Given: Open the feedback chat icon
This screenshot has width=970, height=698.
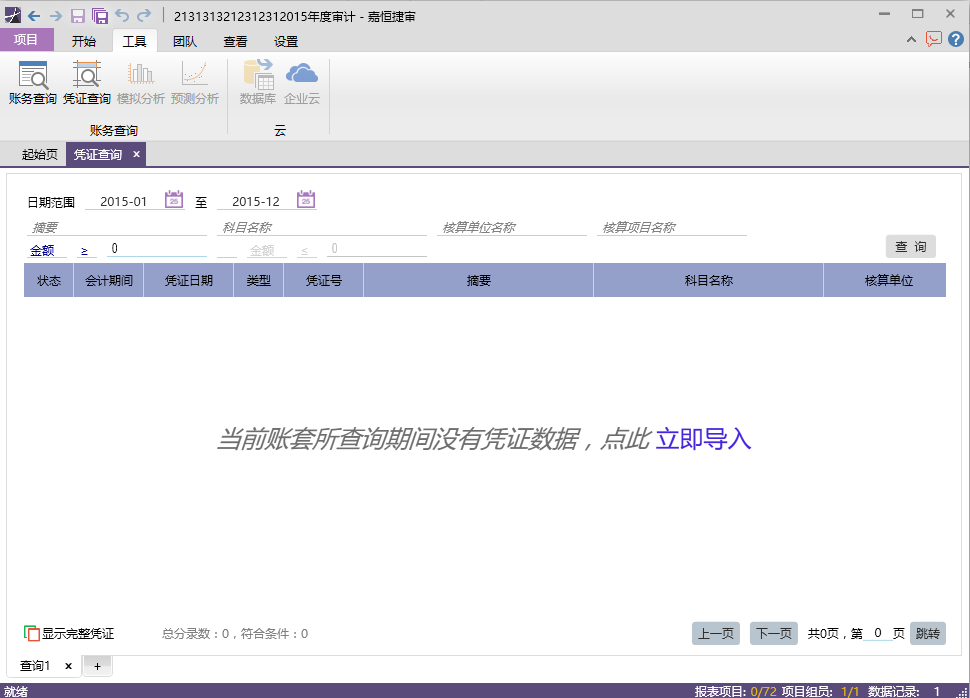Looking at the screenshot, I should click(x=934, y=40).
